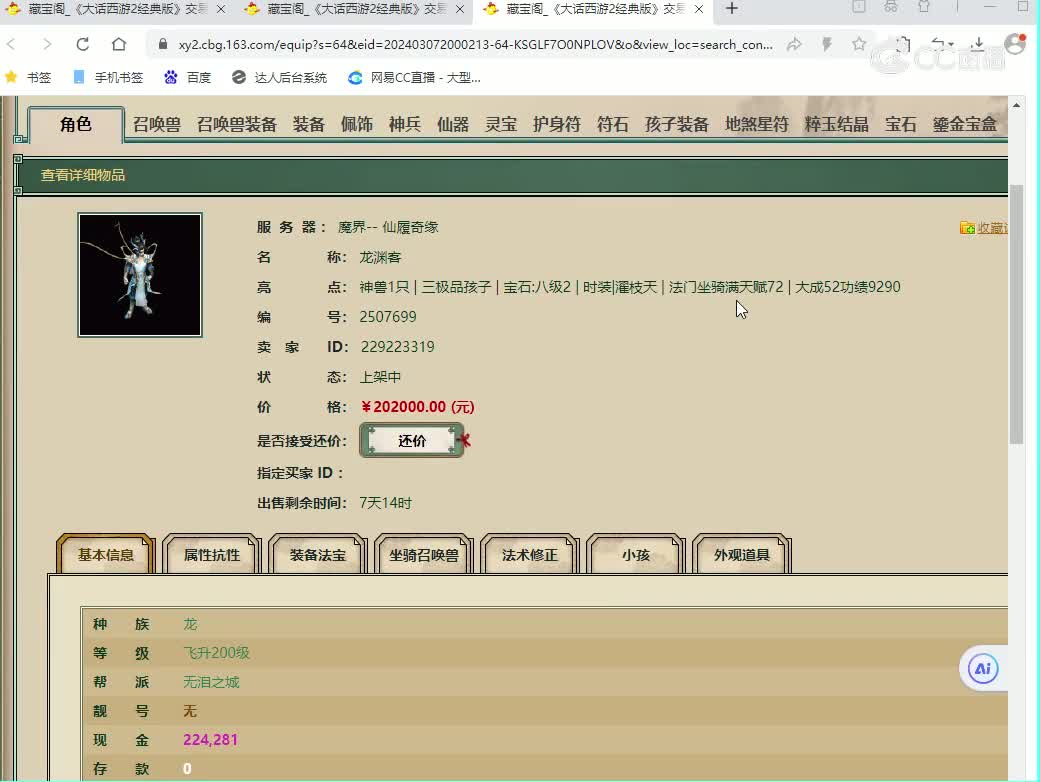
Task: Open the 宝石 tab
Action: click(900, 124)
